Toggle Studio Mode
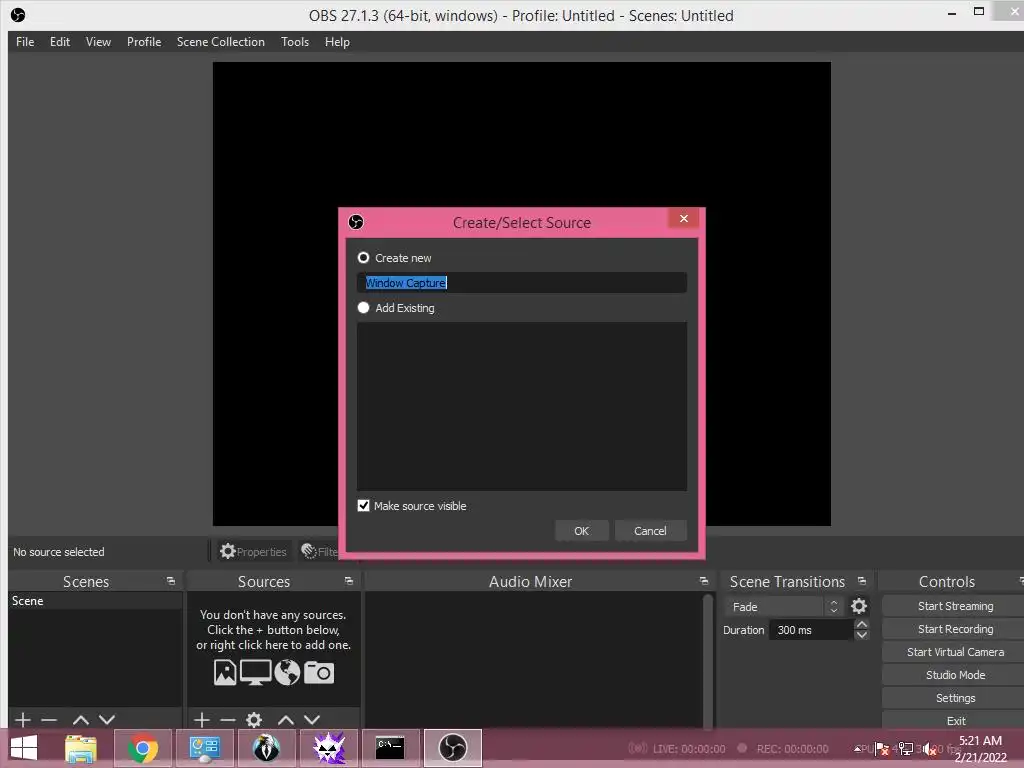Viewport: 1024px width, 768px height. [955, 675]
